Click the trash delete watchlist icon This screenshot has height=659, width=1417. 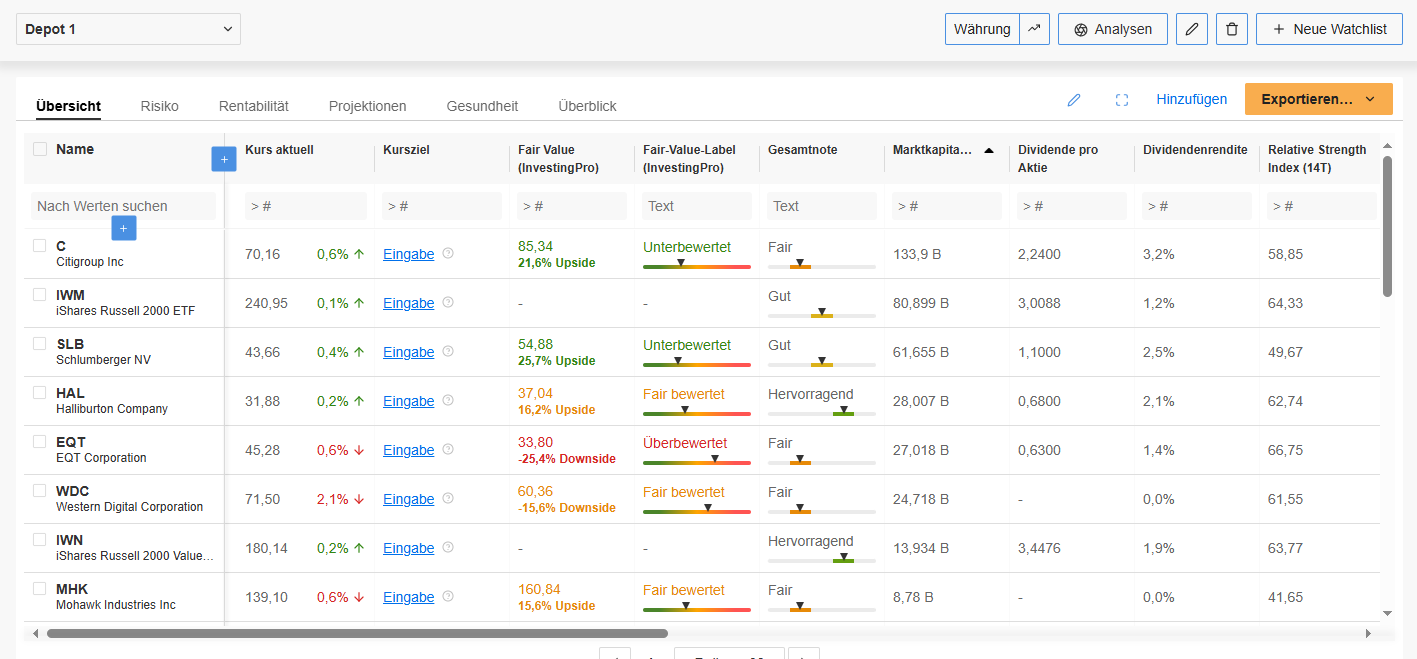click(1231, 29)
